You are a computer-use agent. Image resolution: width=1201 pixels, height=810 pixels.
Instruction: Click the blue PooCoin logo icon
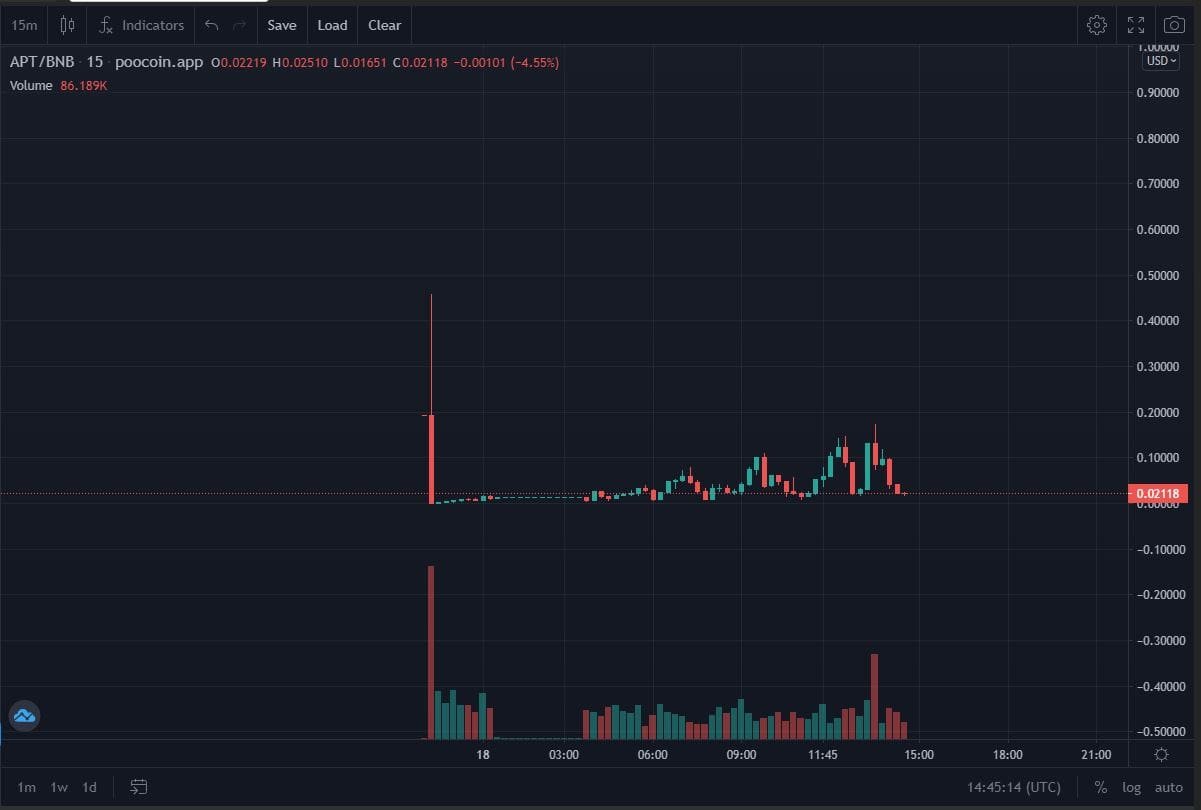click(x=24, y=716)
